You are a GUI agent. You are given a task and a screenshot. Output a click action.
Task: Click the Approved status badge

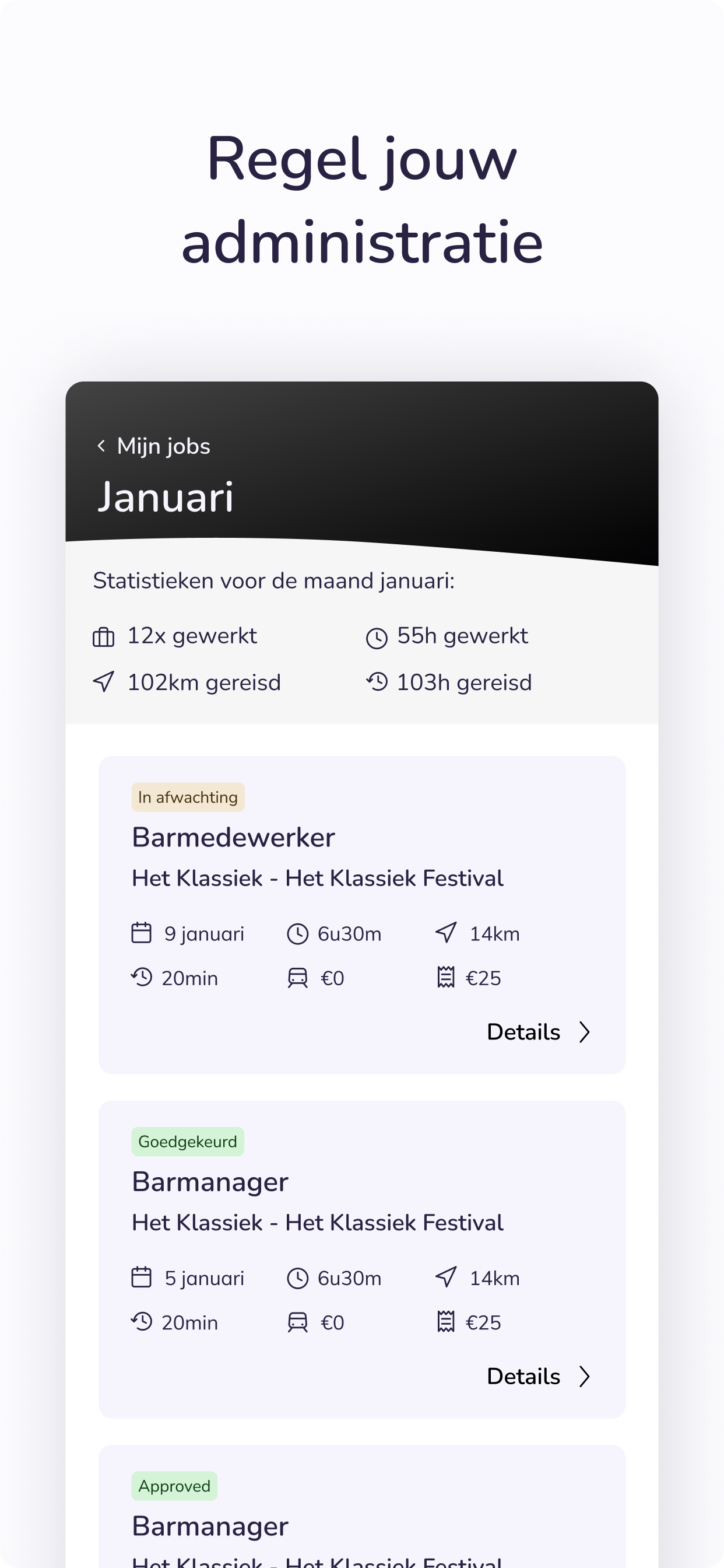(175, 1486)
